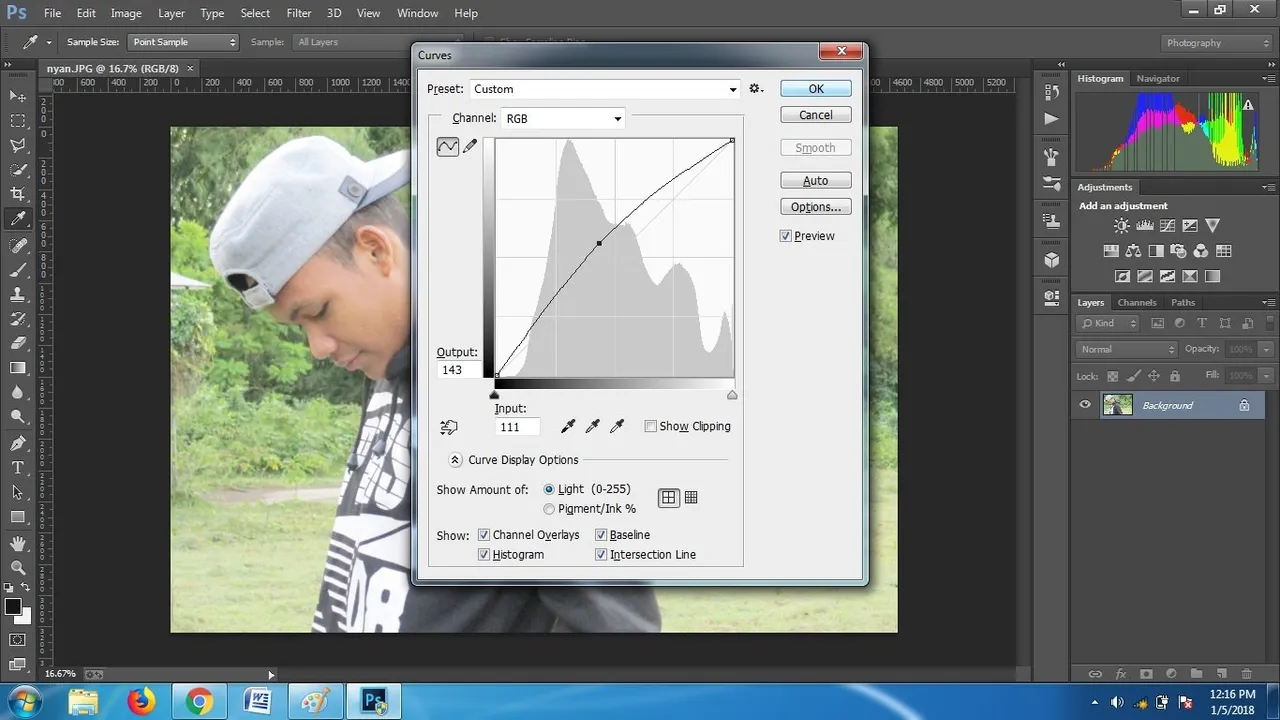
Task: Switch to the Channels tab
Action: [x=1137, y=302]
